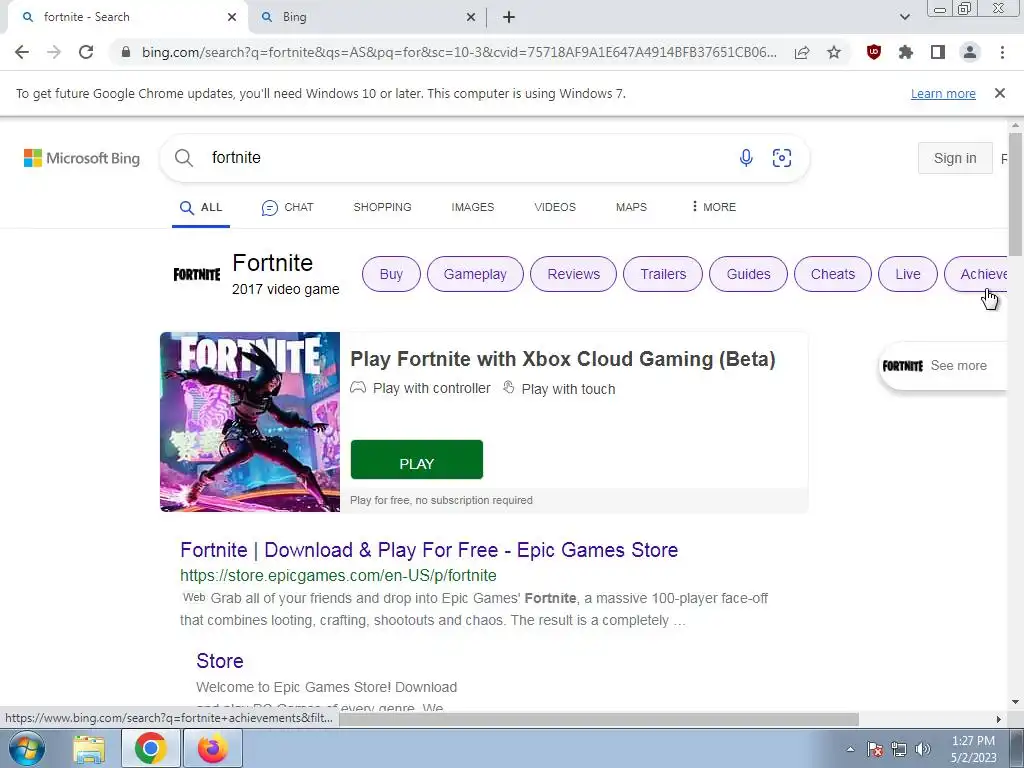Open visual search camera icon
The image size is (1024, 768).
pyautogui.click(x=782, y=157)
